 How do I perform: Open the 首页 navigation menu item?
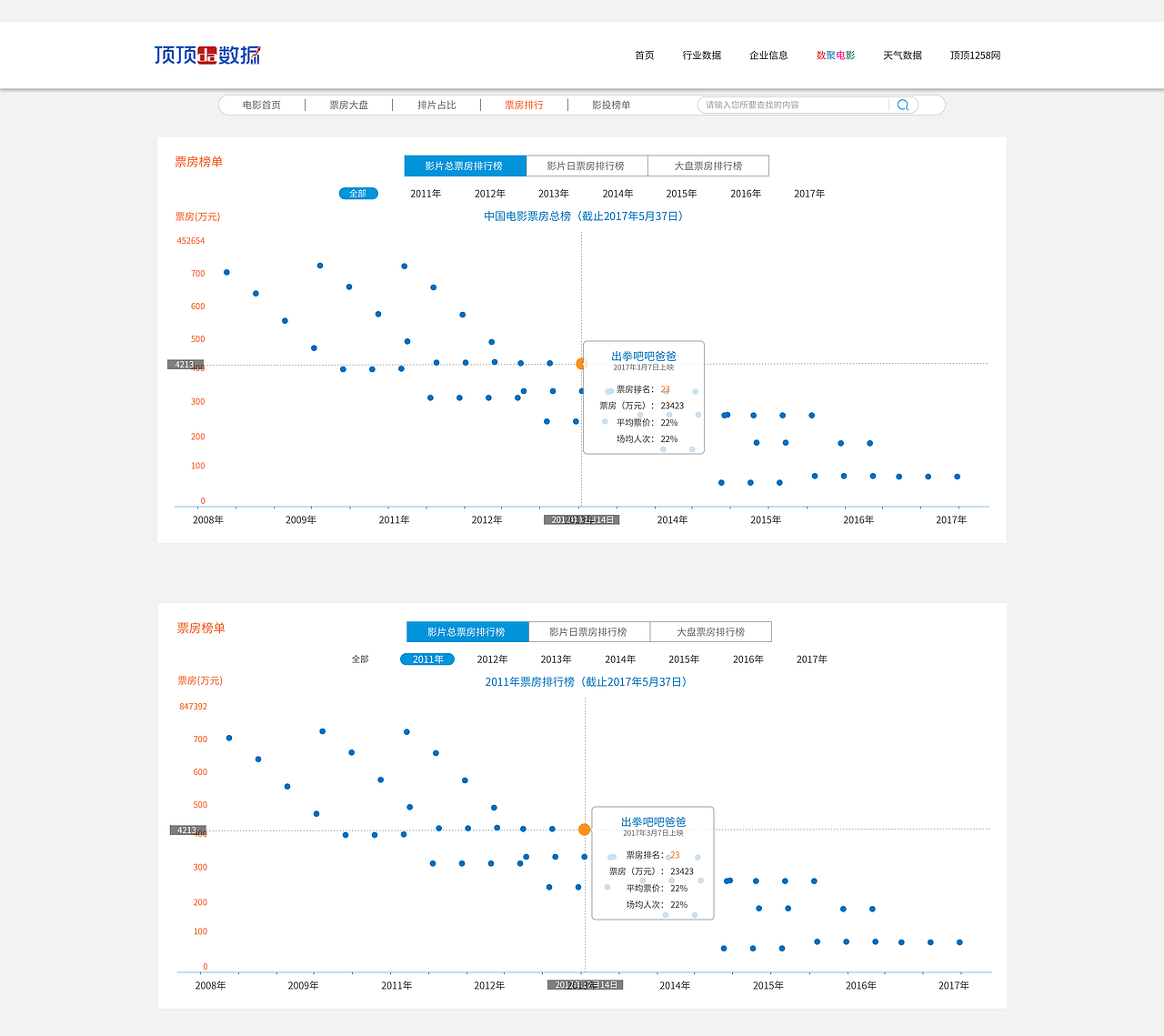645,55
